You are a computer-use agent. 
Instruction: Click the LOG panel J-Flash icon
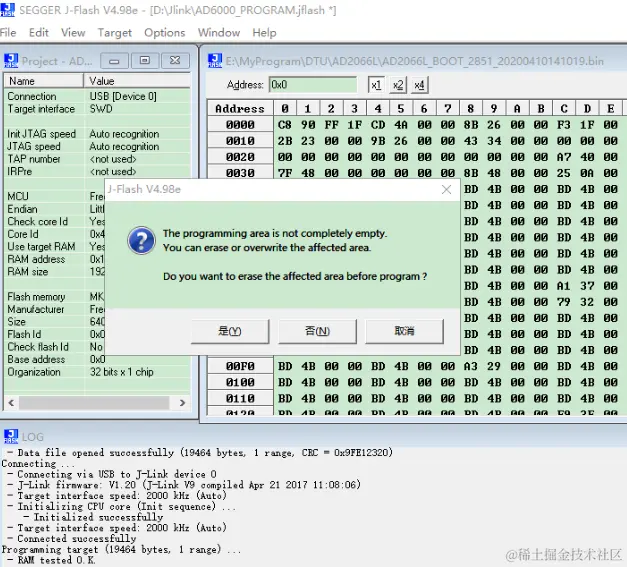click(x=11, y=437)
